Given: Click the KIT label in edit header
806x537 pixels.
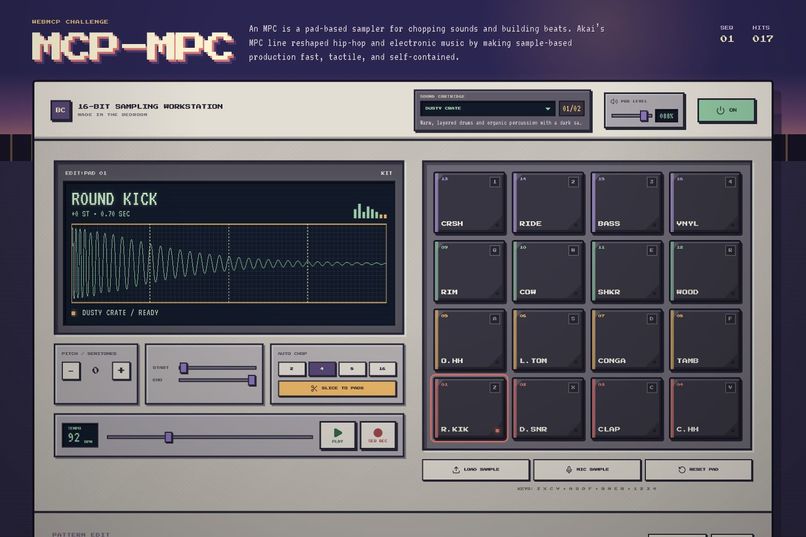Looking at the screenshot, I should 386,173.
